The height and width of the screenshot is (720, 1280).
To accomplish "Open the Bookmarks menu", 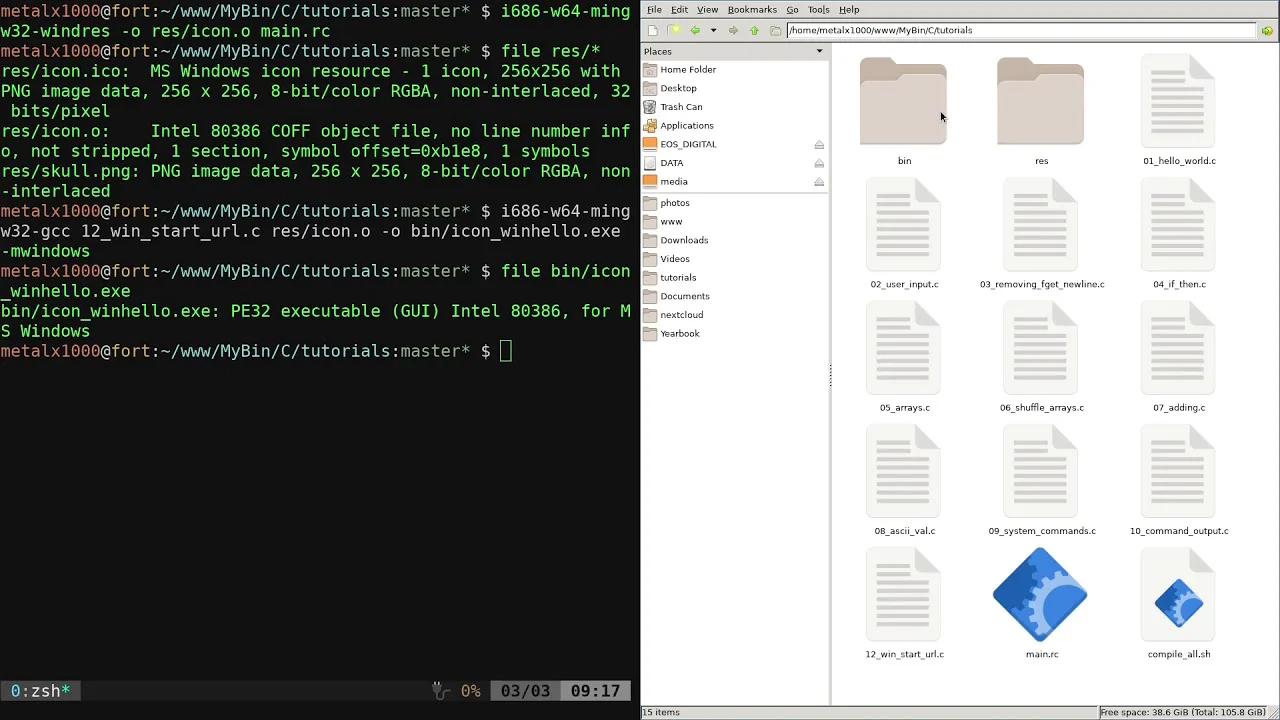I will (752, 10).
